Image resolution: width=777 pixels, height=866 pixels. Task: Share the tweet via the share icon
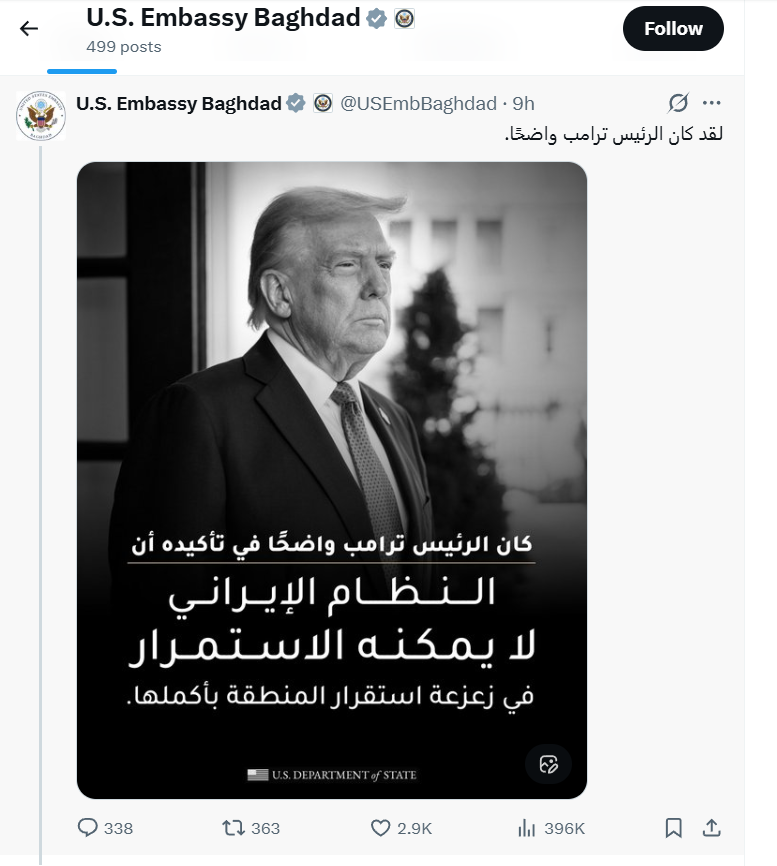click(712, 828)
